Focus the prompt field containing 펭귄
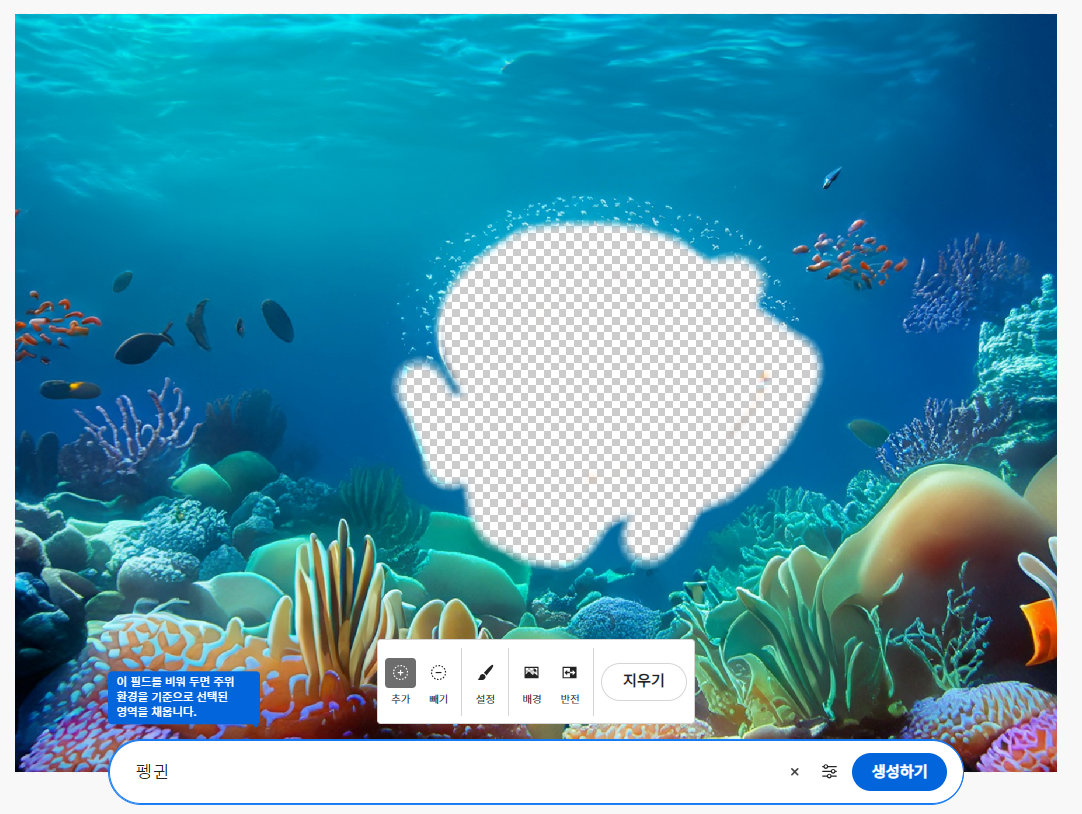Image resolution: width=1082 pixels, height=814 pixels. (x=450, y=772)
